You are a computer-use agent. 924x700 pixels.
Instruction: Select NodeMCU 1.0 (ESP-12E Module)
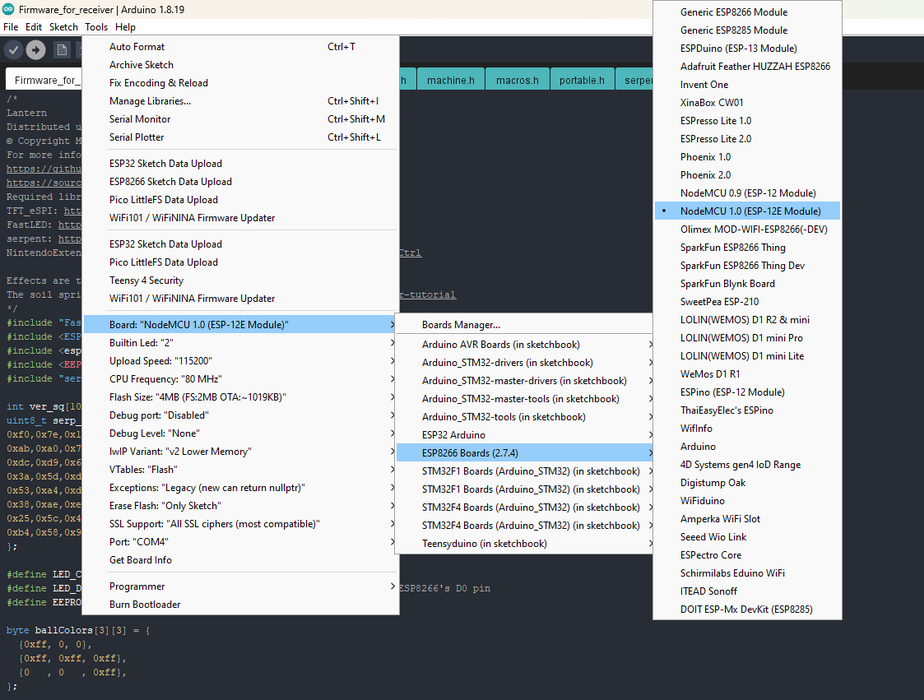(x=747, y=212)
